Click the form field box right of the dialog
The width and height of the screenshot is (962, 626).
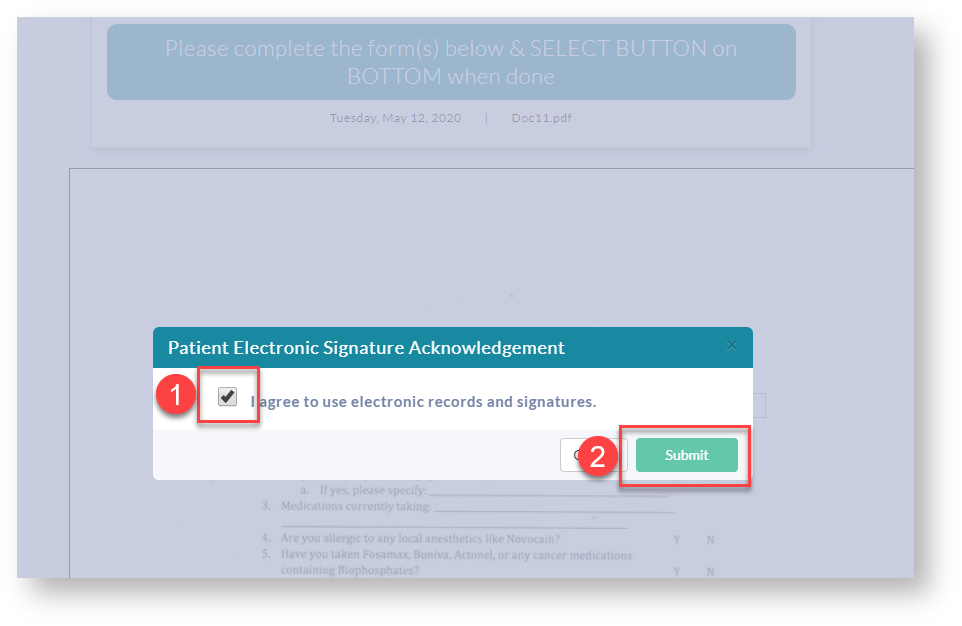[x=759, y=405]
